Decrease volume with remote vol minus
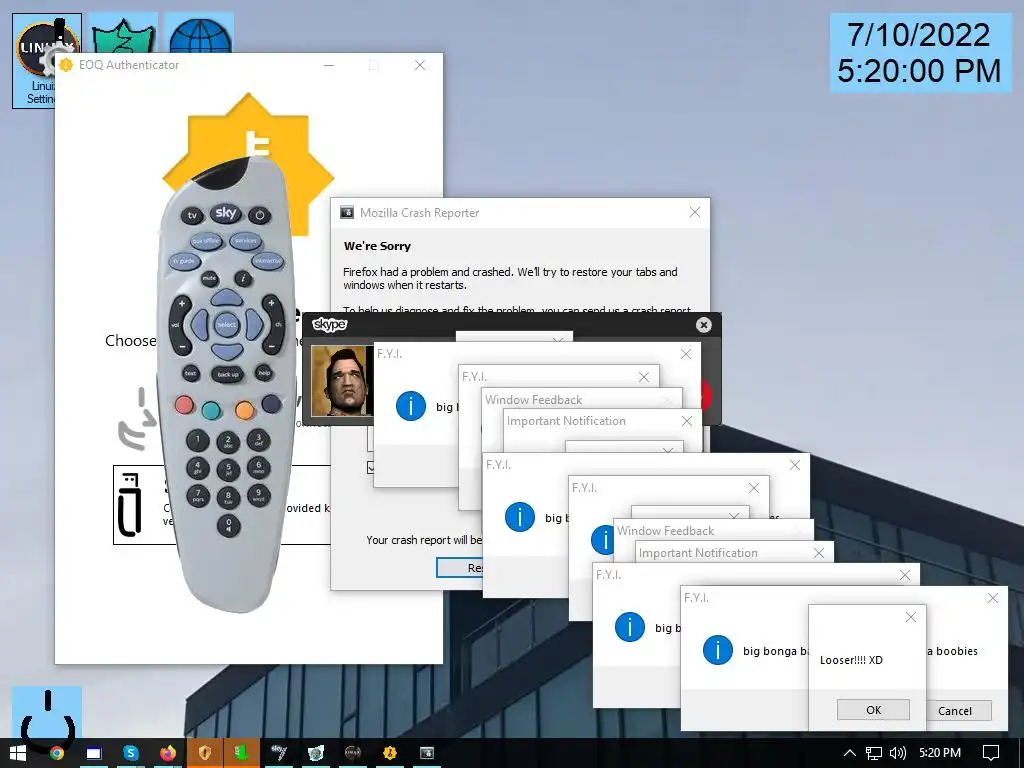Viewport: 1024px width, 768px height. click(182, 345)
